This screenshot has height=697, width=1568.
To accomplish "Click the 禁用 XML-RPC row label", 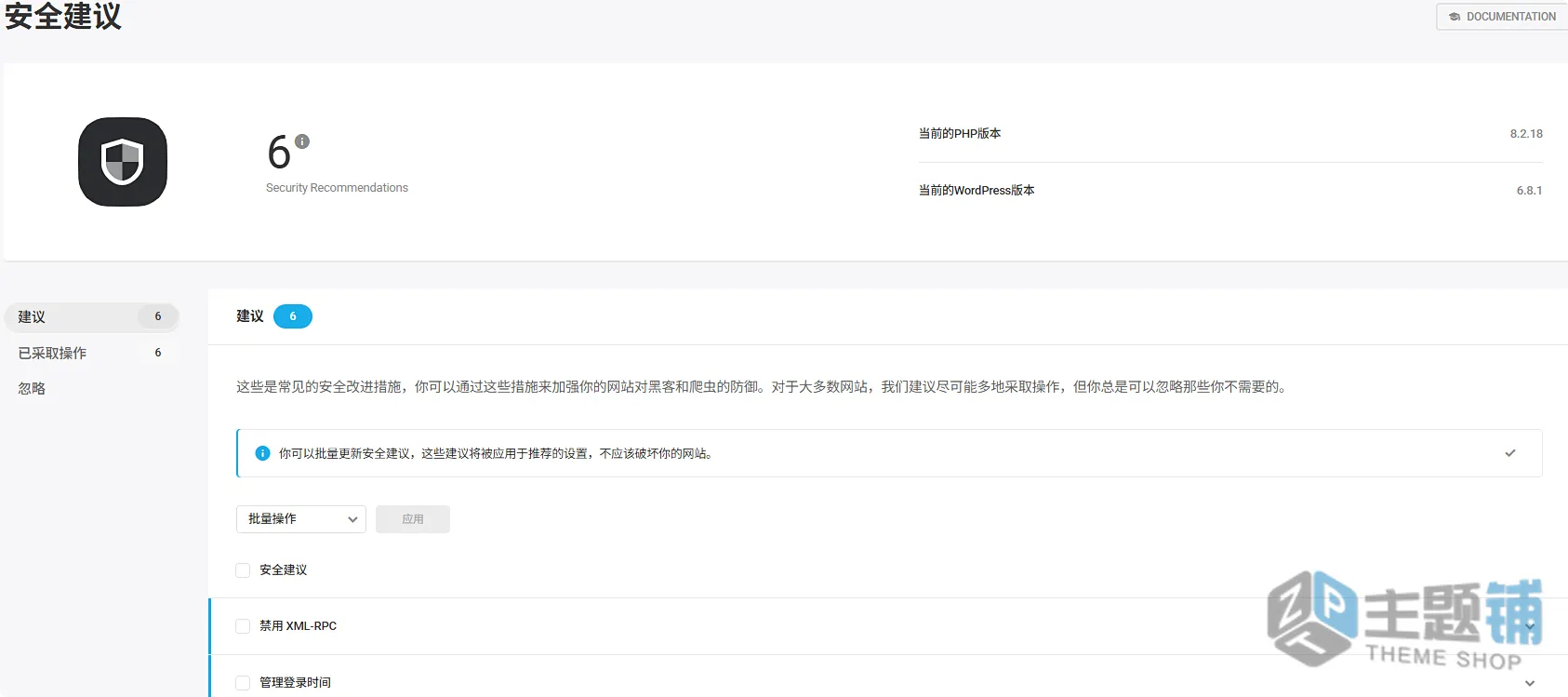I will 298,626.
